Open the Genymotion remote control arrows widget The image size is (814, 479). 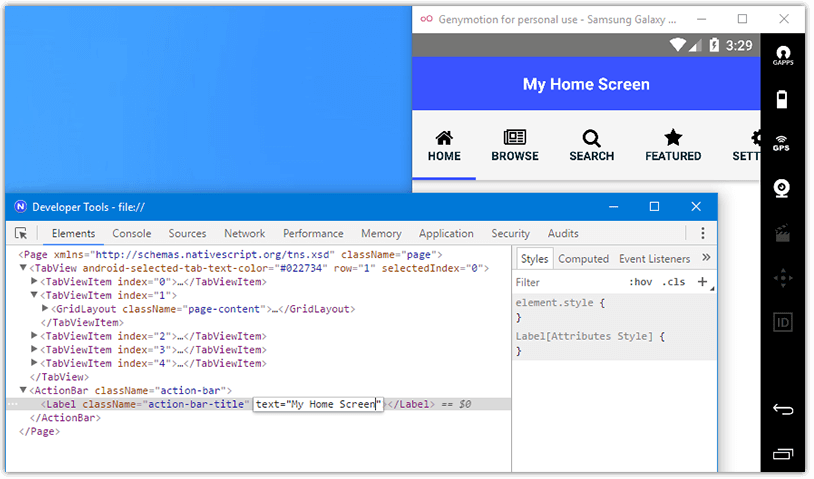click(782, 278)
